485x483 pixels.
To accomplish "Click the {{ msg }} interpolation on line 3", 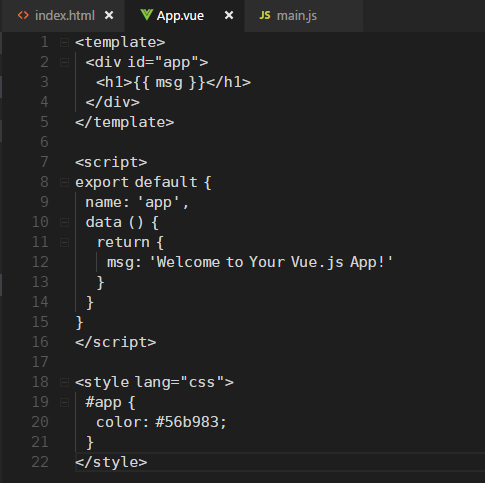I will [169, 82].
